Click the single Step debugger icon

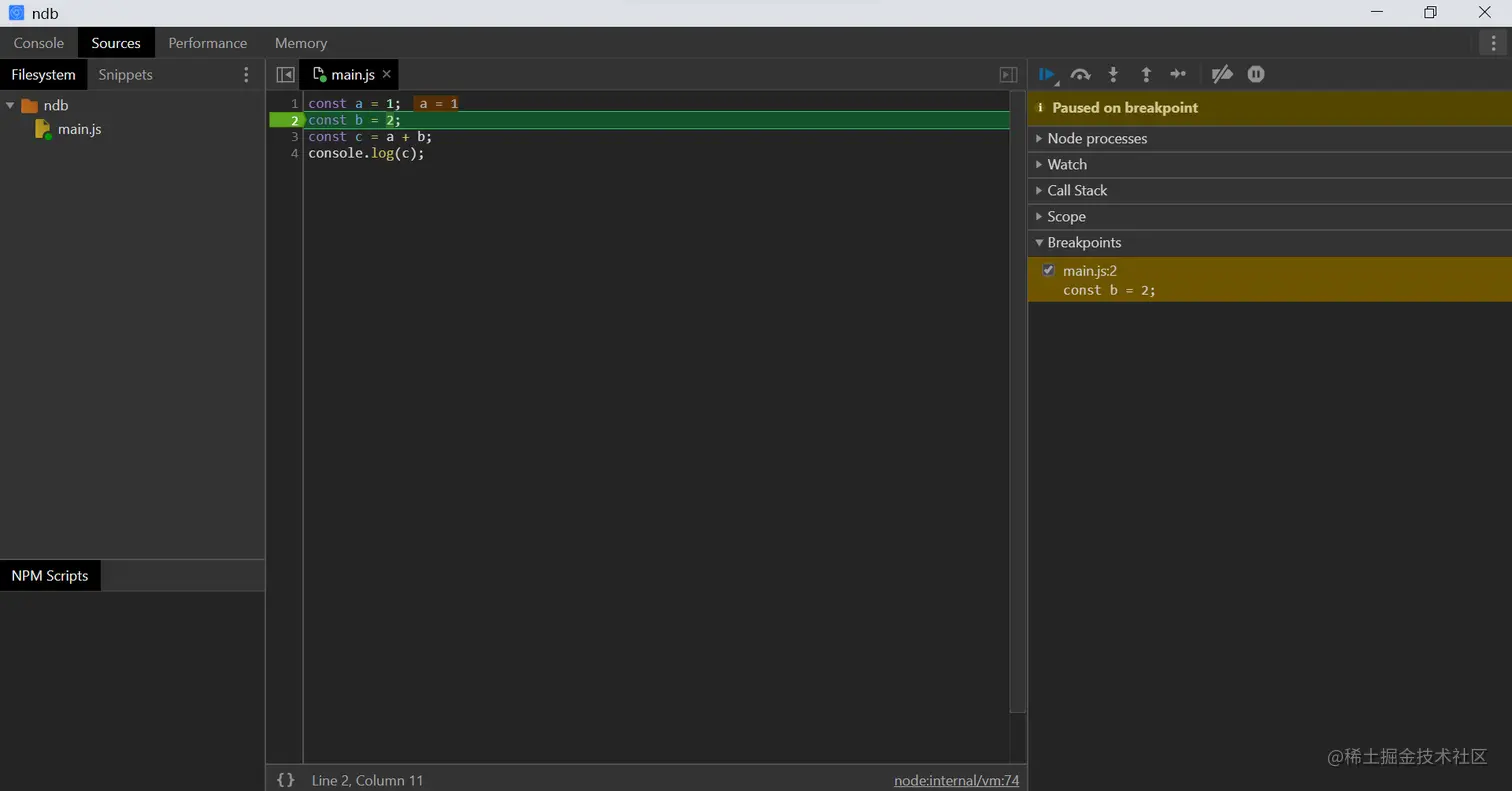coord(1178,74)
